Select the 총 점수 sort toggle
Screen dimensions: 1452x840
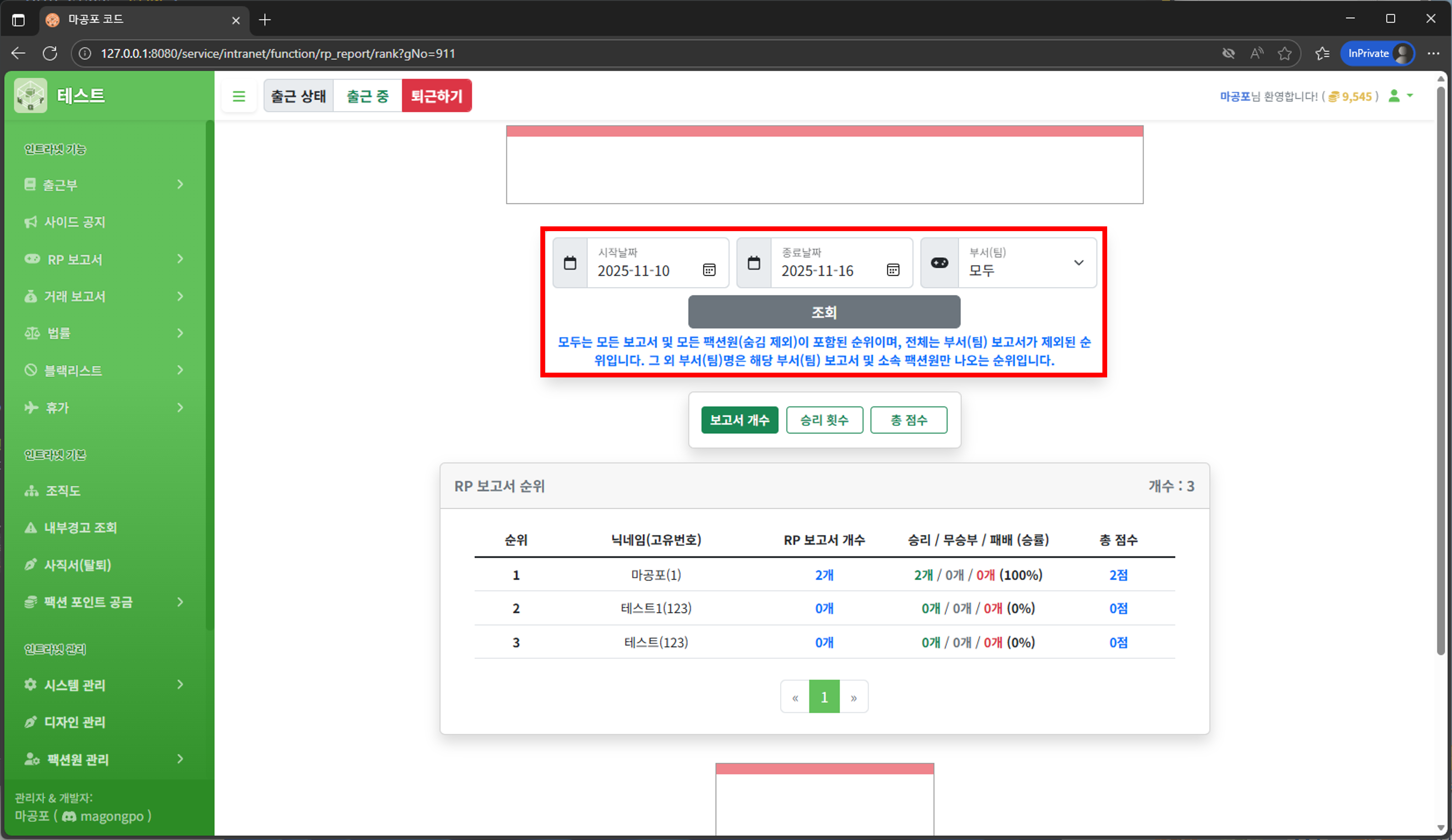[908, 420]
